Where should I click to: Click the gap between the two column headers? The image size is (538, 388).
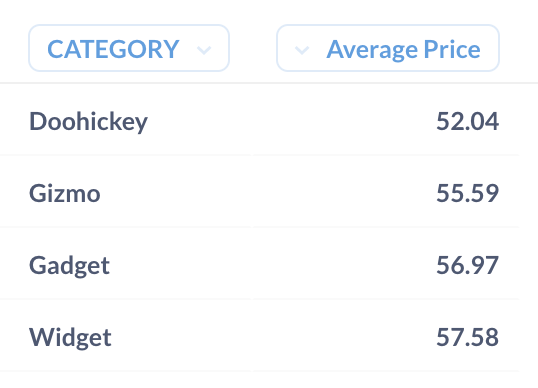(x=253, y=48)
